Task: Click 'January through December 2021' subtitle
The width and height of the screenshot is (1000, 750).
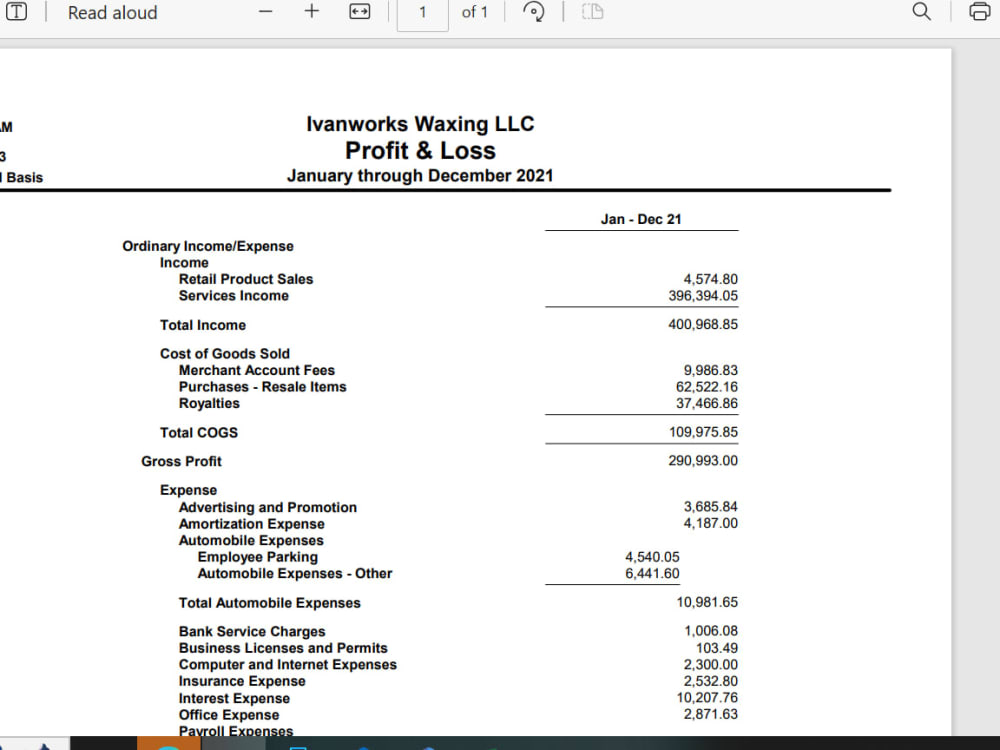Action: [x=420, y=175]
